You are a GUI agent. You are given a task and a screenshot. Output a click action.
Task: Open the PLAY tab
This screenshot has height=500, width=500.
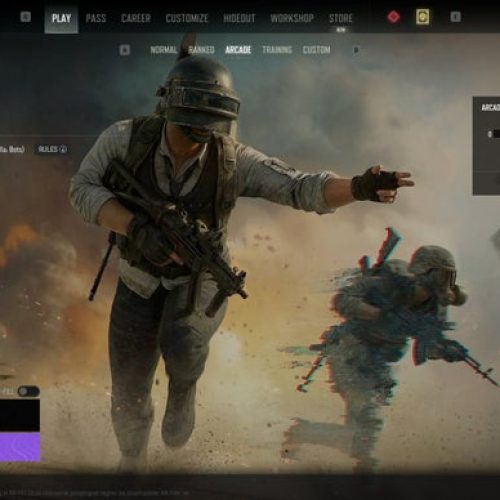[x=61, y=18]
